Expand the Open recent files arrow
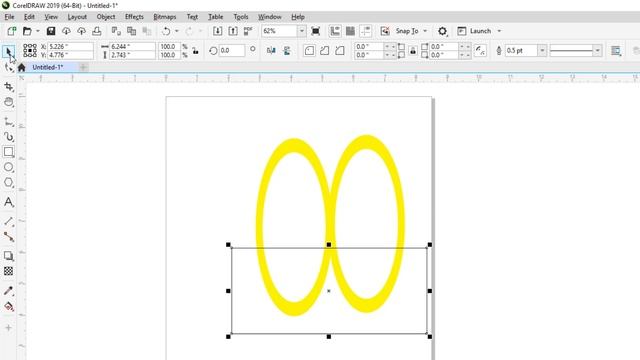 (38, 31)
